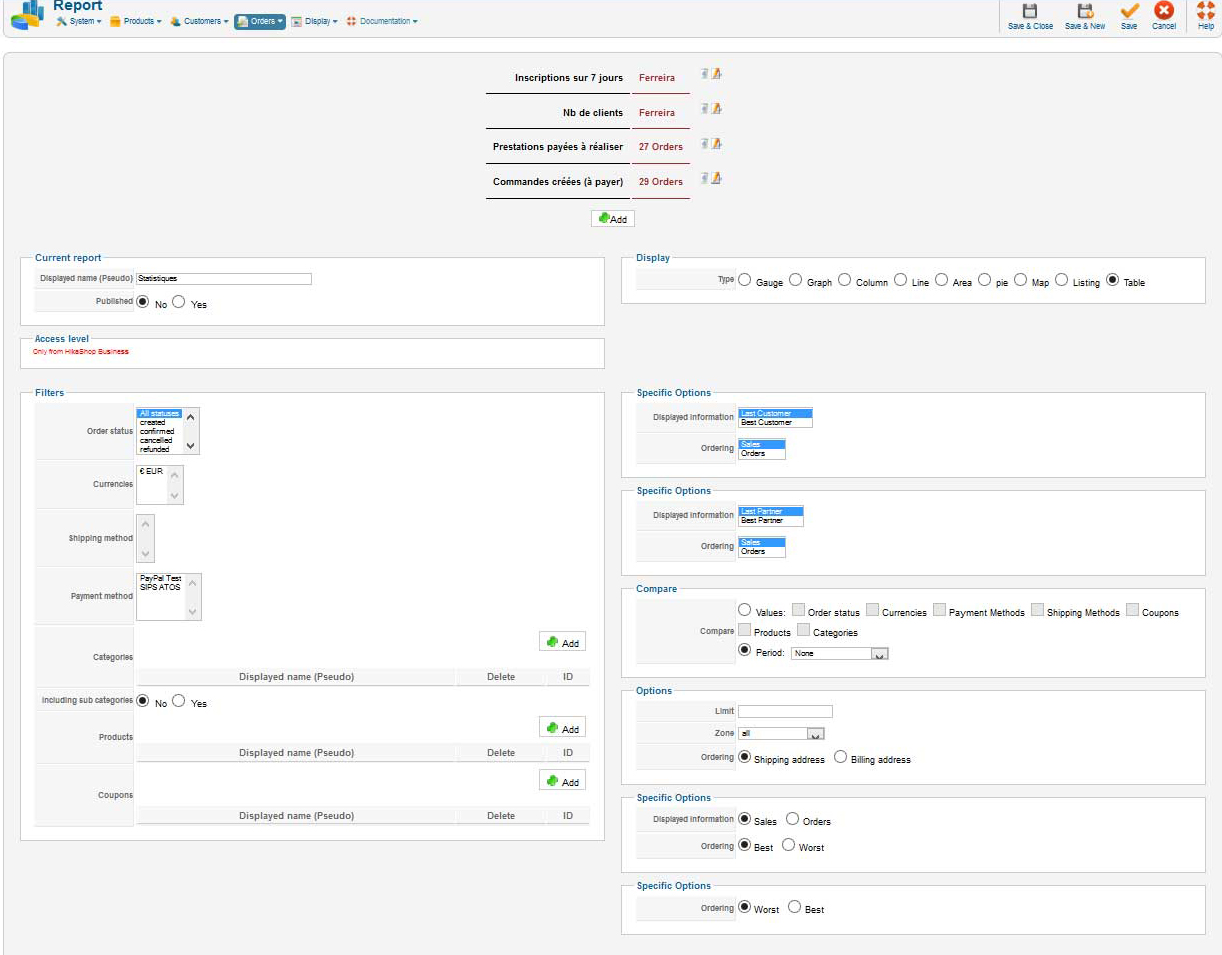Click the red Cancel icon
1222x955 pixels.
[1164, 11]
